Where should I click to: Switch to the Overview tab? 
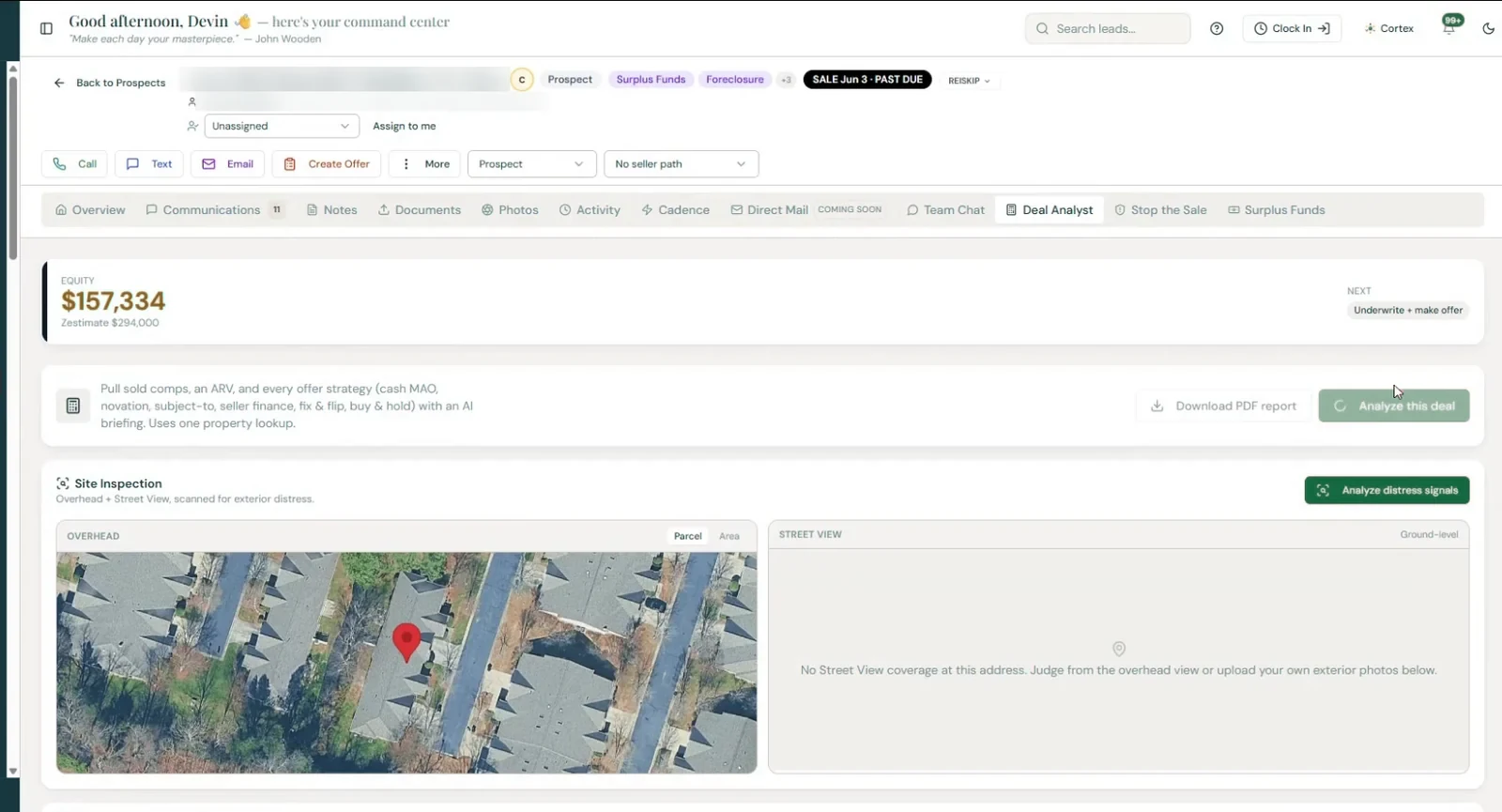[x=90, y=210]
